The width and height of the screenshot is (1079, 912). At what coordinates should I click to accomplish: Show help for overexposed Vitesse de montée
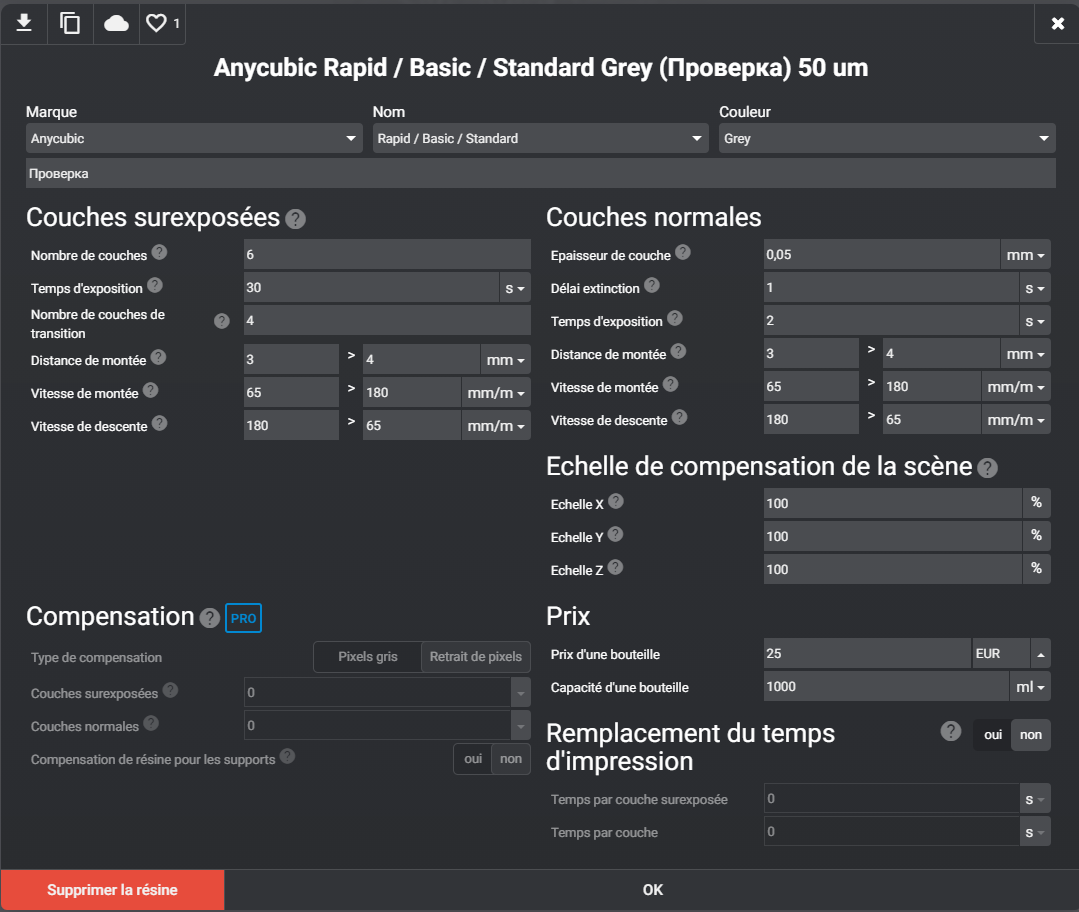click(x=151, y=390)
